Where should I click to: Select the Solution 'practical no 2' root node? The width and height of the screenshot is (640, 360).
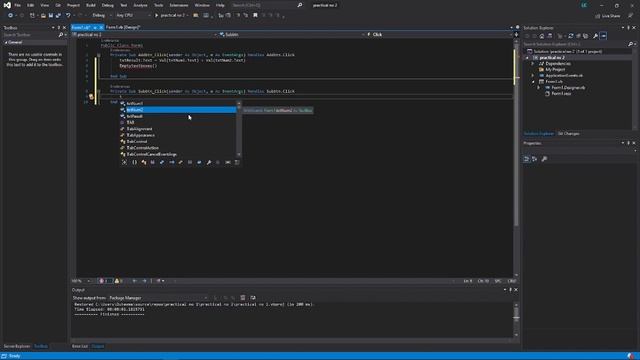coord(567,51)
